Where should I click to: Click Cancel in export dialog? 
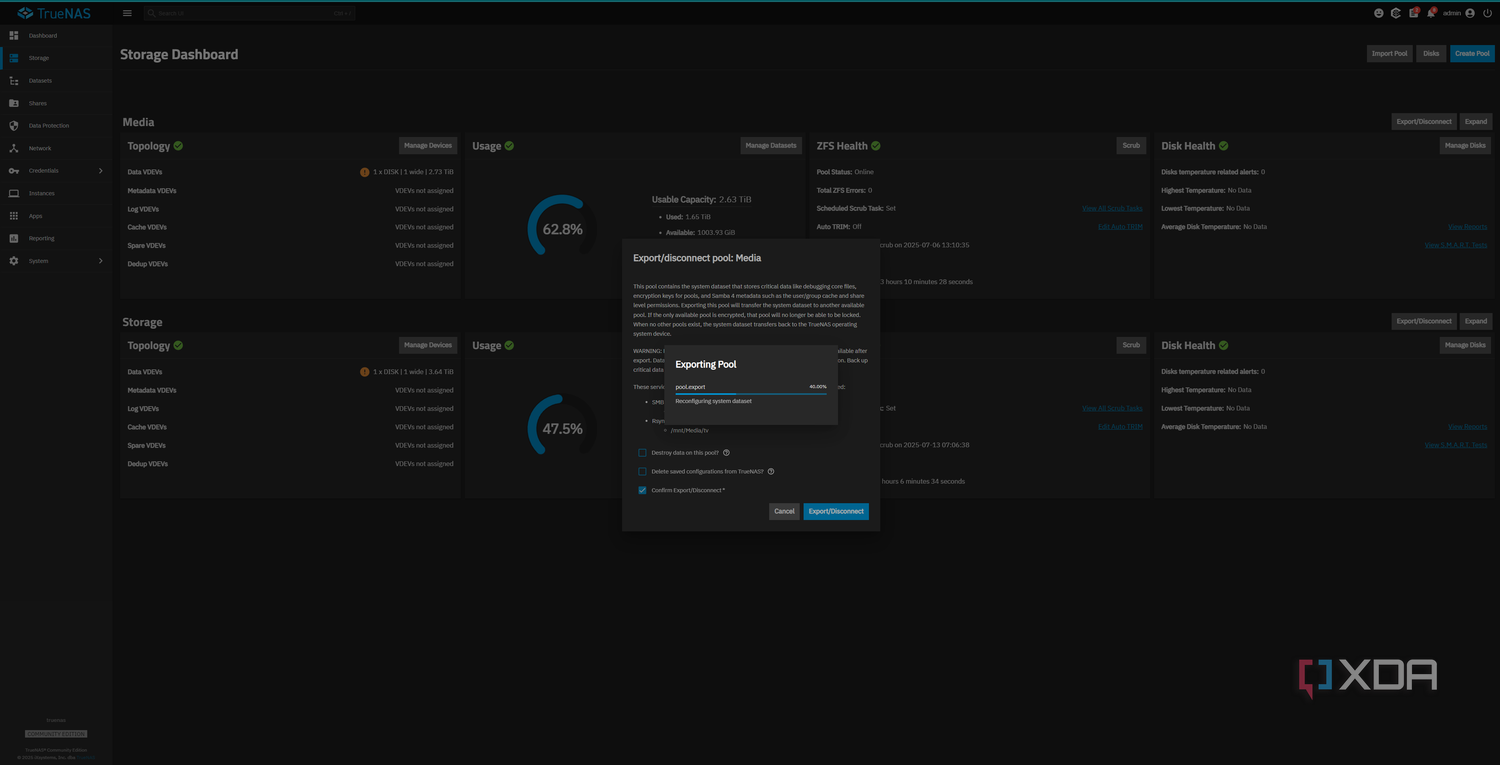784,511
